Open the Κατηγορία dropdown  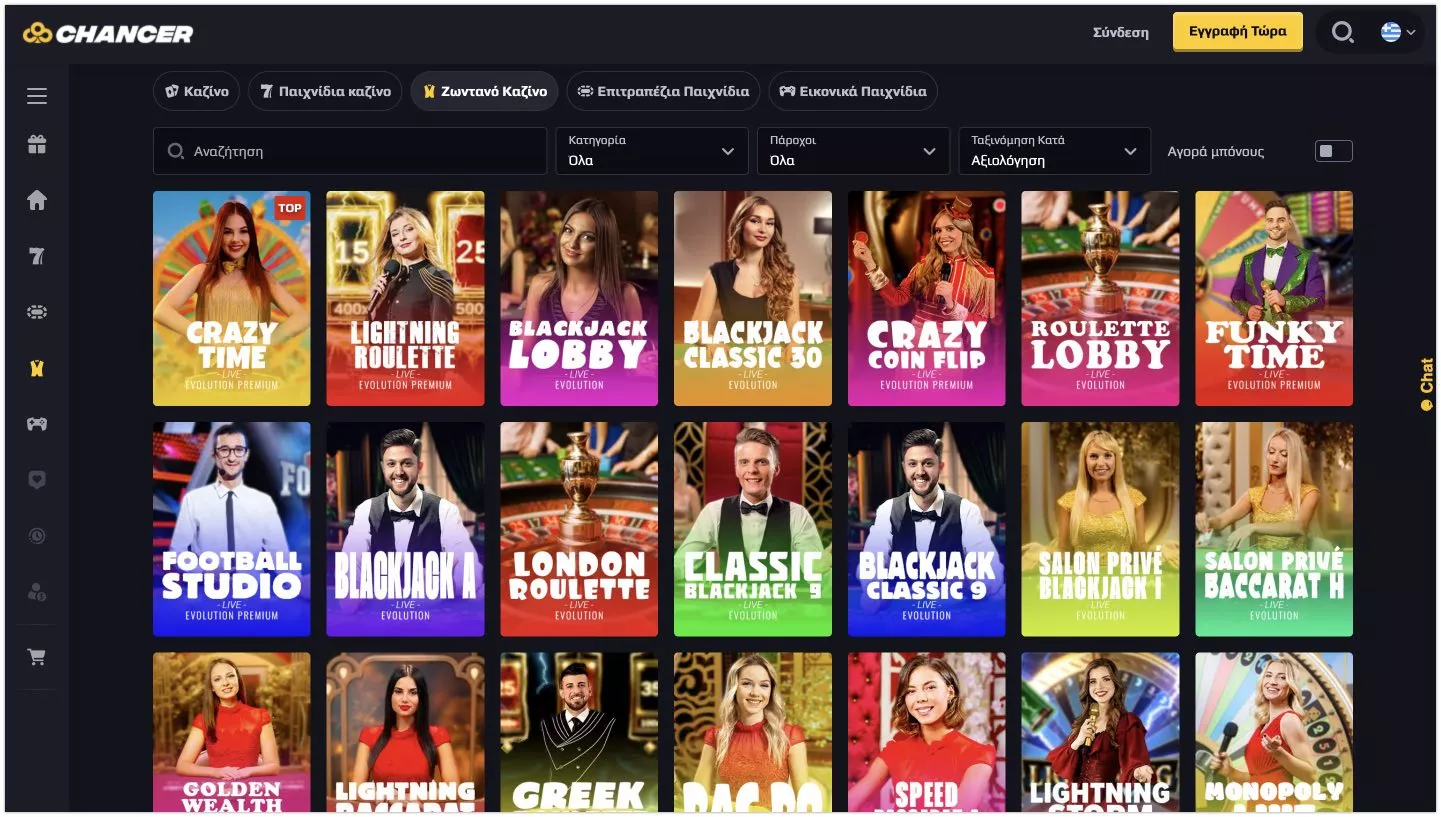[x=652, y=151]
